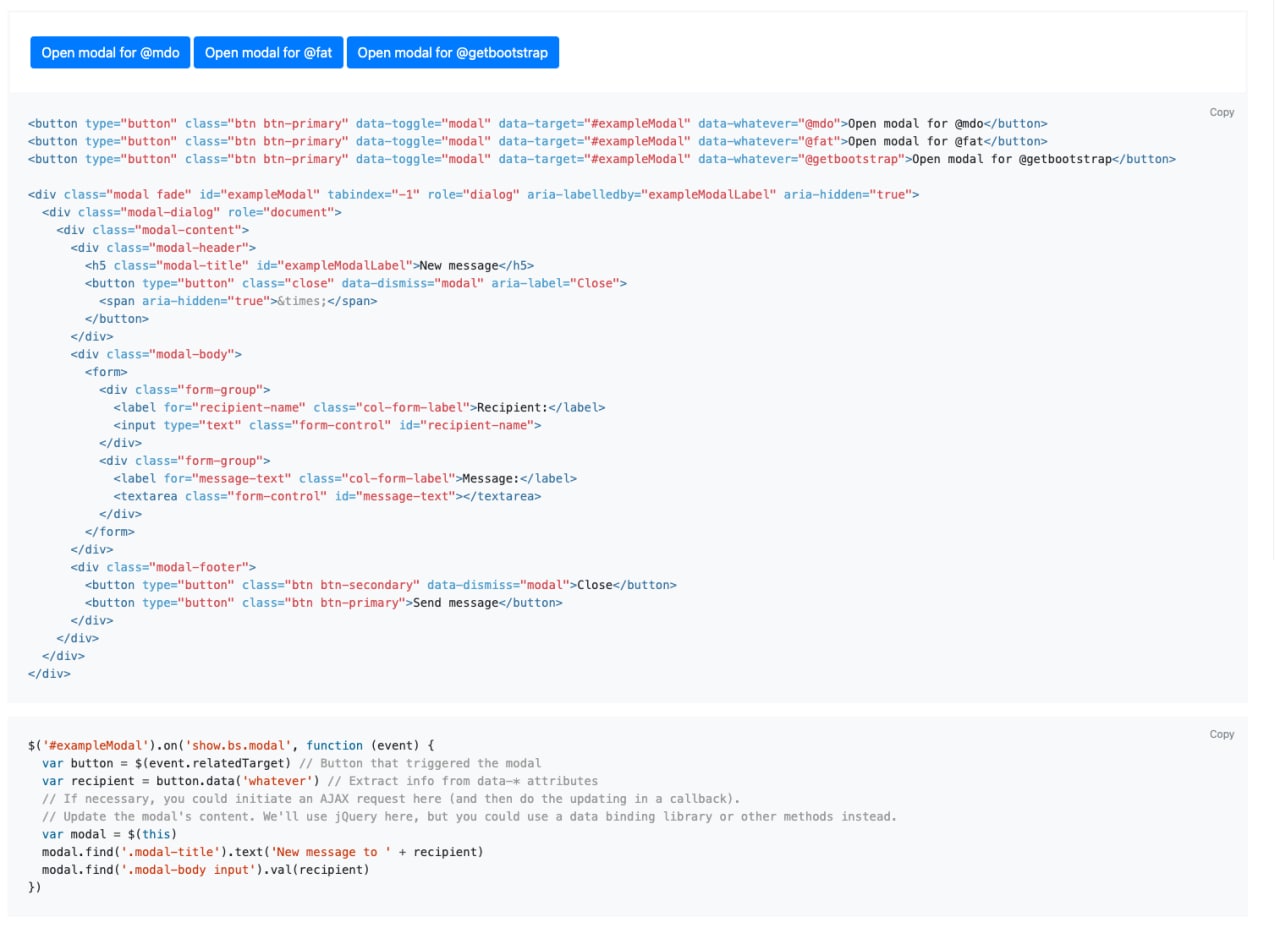Click the 'var modal = $(this)' line
Image resolution: width=1280 pixels, height=933 pixels.
click(110, 834)
